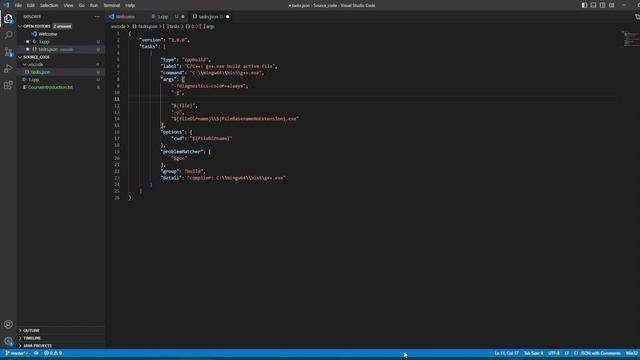Click LF end-of-line indicator
Image resolution: width=640 pixels, height=360 pixels.
567,353
